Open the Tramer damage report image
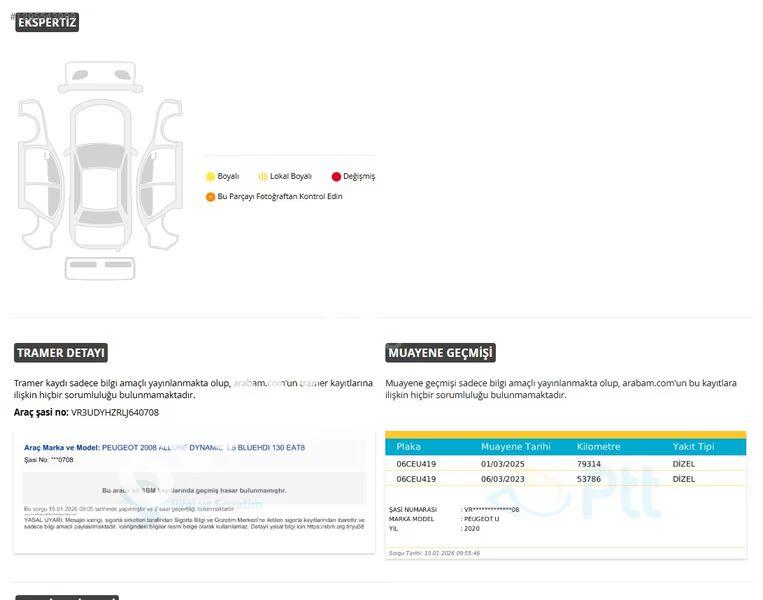Image resolution: width=763 pixels, height=600 pixels. [x=194, y=492]
